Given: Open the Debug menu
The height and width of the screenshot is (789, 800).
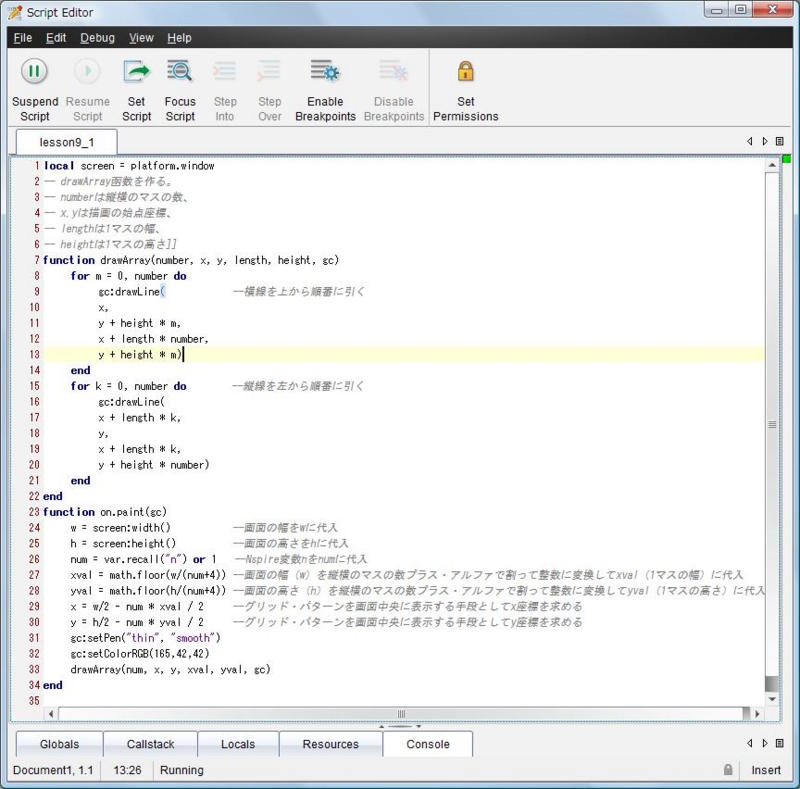Looking at the screenshot, I should pos(97,37).
